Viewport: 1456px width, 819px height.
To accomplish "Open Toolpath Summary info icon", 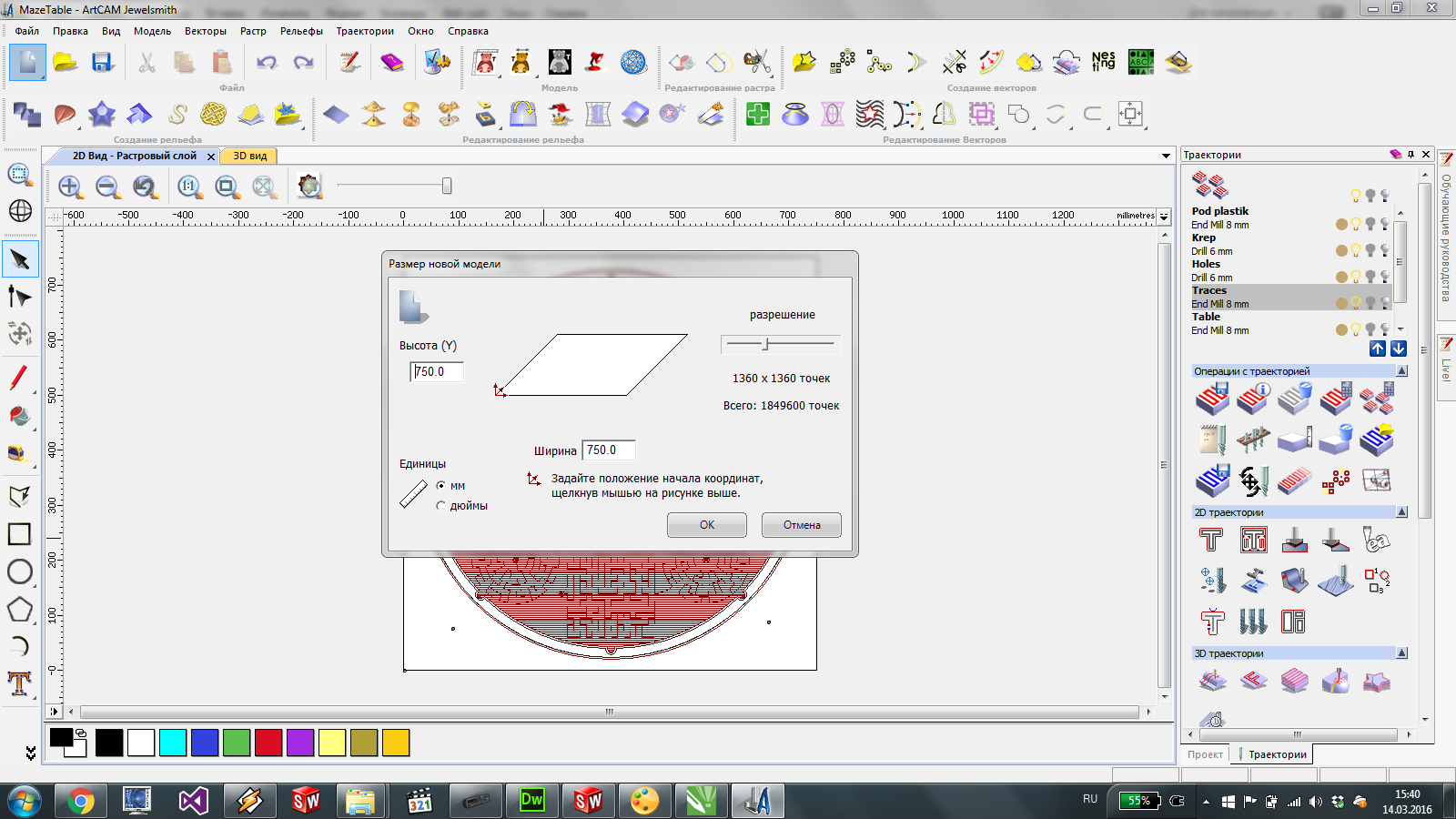I will pos(1253,399).
